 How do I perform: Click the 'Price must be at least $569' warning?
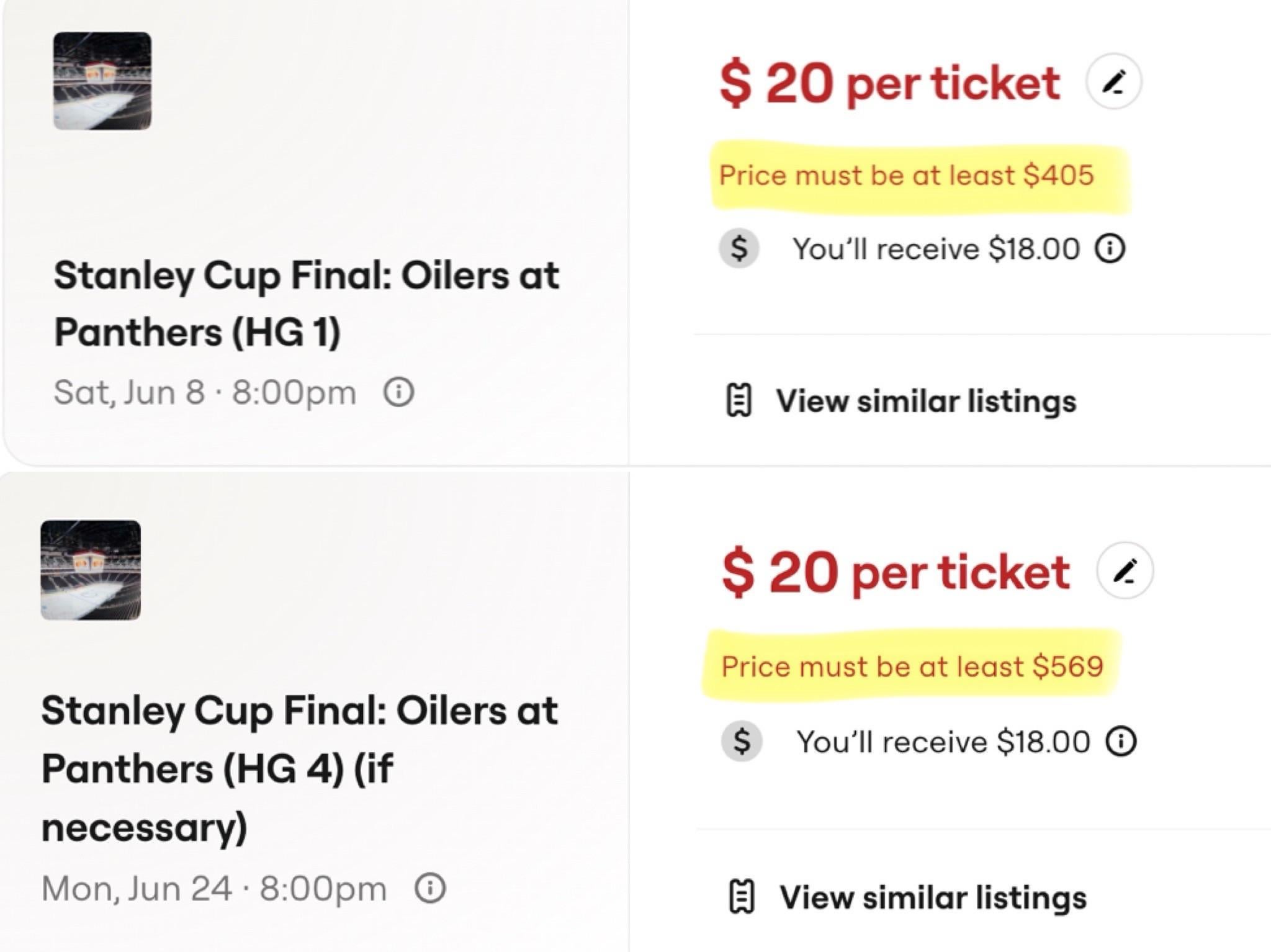[912, 667]
